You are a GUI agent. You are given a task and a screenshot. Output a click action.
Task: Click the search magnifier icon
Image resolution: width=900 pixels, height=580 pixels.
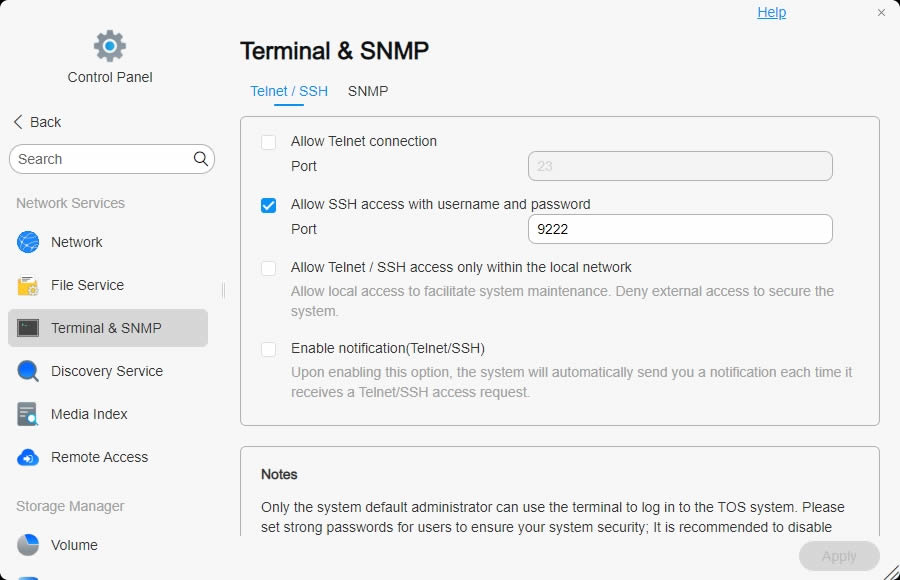click(201, 159)
